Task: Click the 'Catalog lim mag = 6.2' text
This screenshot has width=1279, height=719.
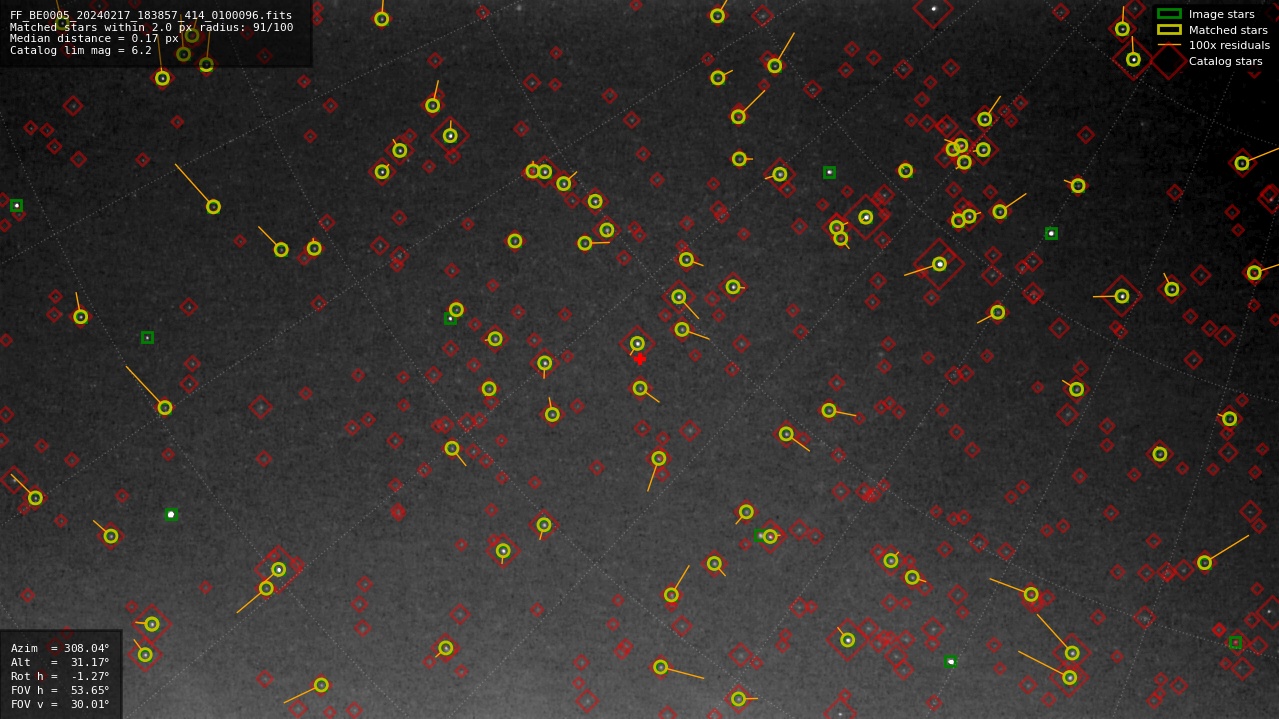Action: pos(81,51)
